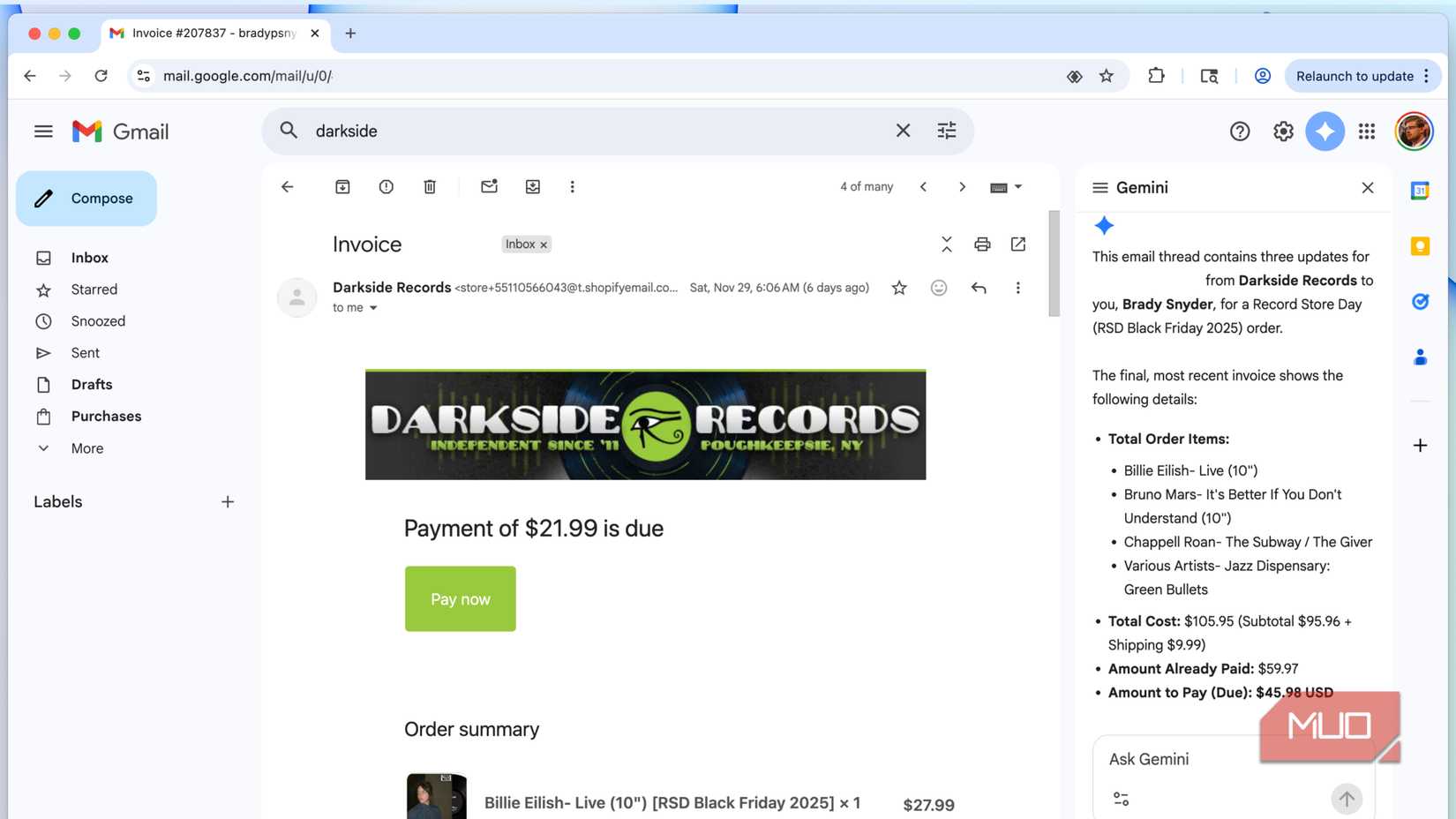Create a new label

228,502
